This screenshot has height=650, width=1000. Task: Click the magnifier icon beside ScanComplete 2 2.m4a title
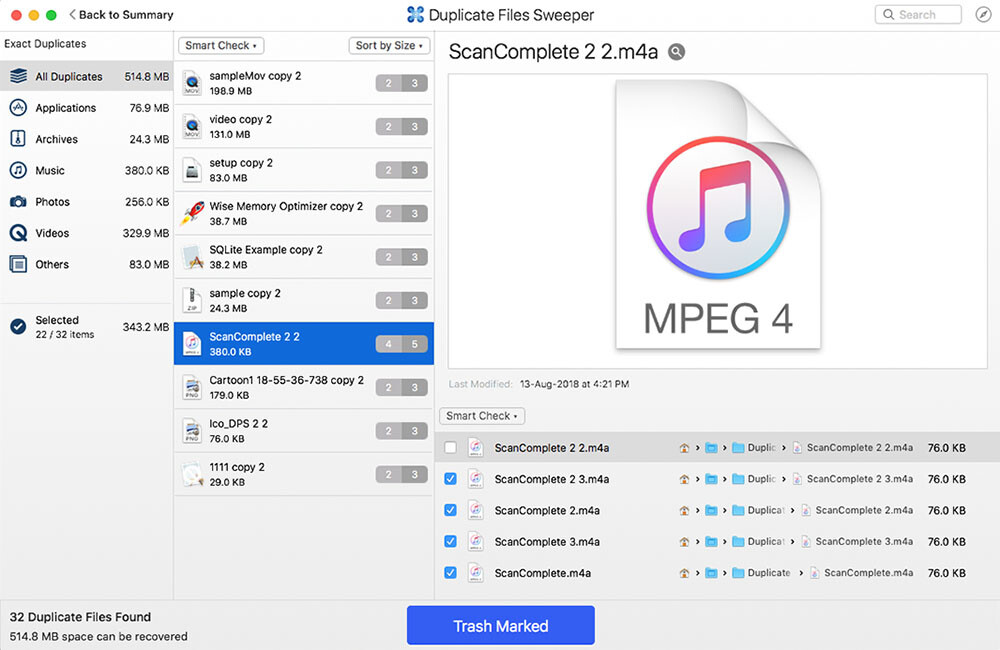click(677, 52)
